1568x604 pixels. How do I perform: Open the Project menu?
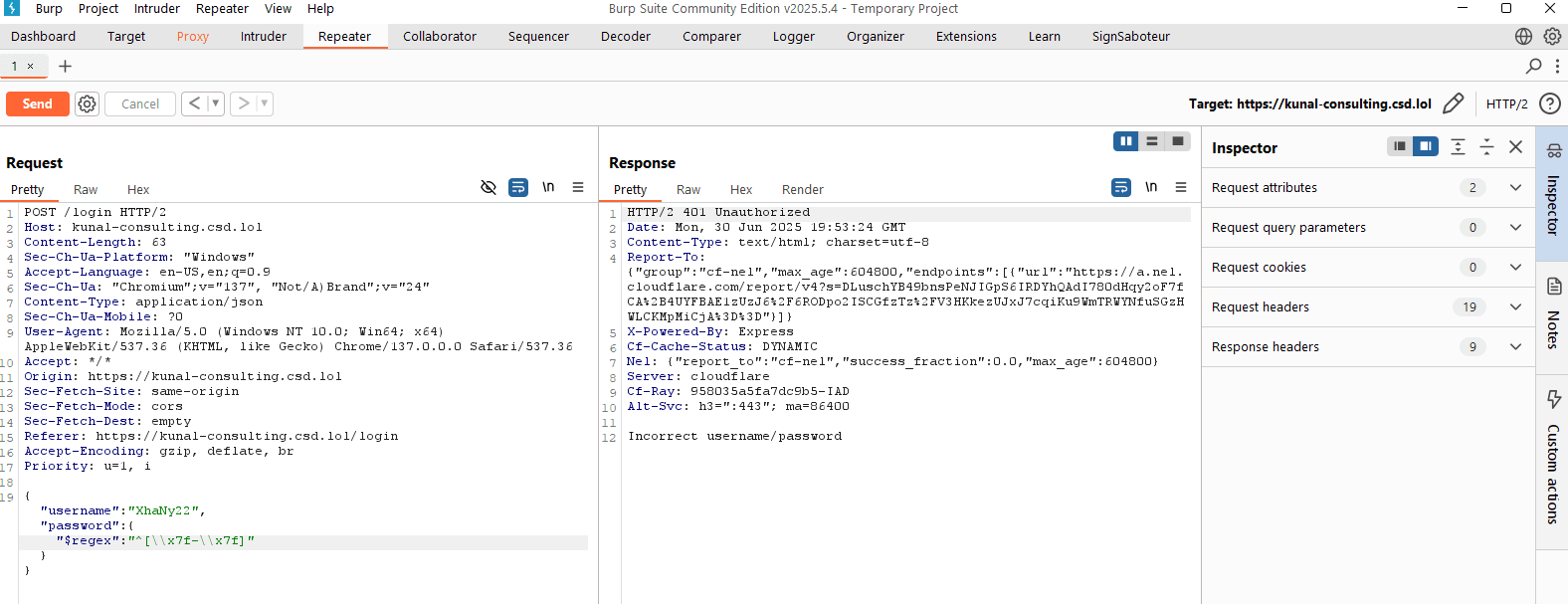98,8
